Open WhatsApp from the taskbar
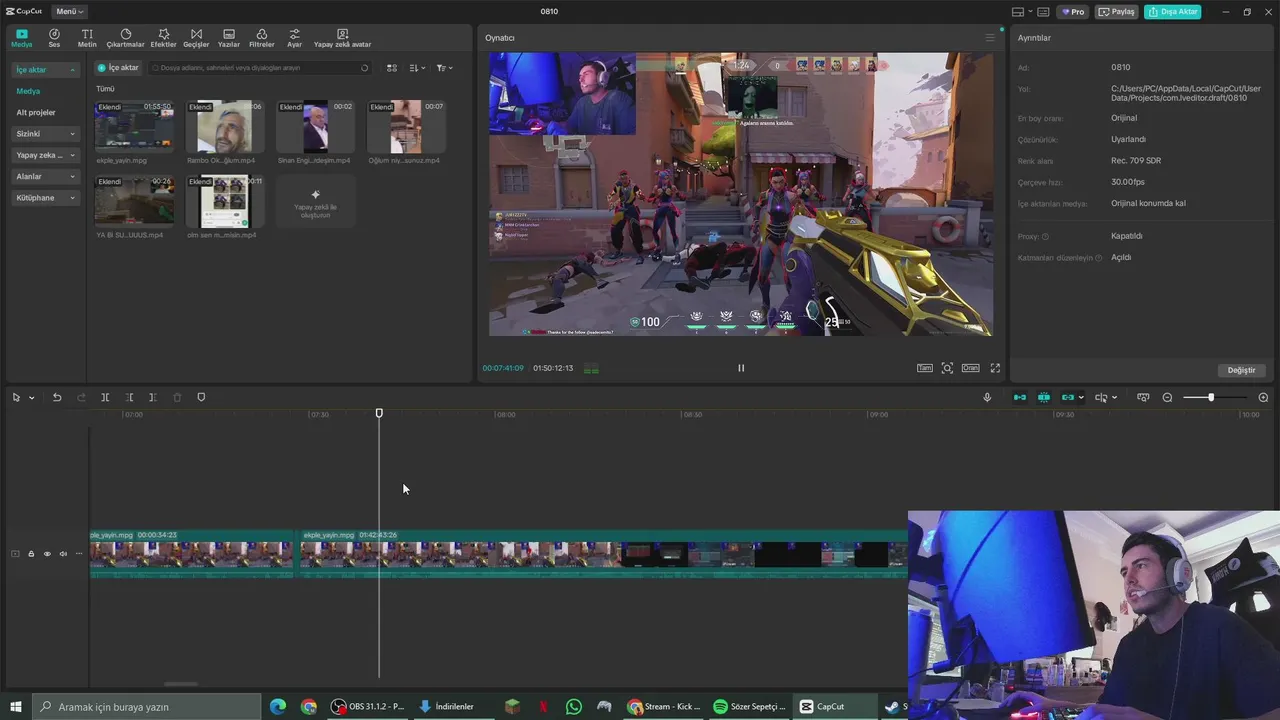This screenshot has width=1280, height=720. tap(573, 707)
